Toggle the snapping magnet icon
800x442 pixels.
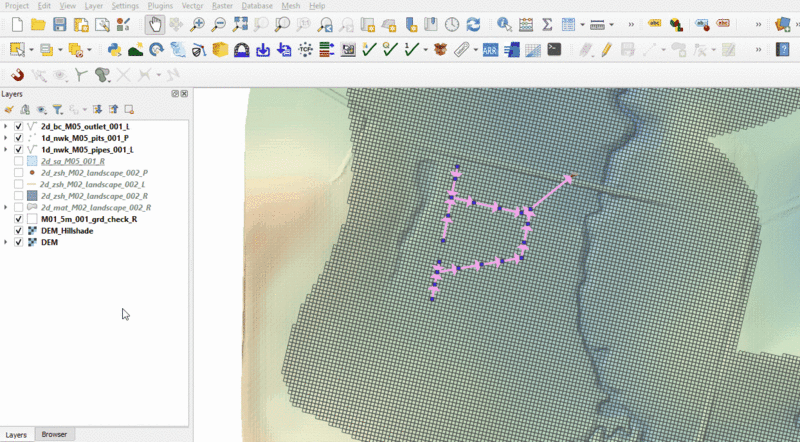coord(17,75)
